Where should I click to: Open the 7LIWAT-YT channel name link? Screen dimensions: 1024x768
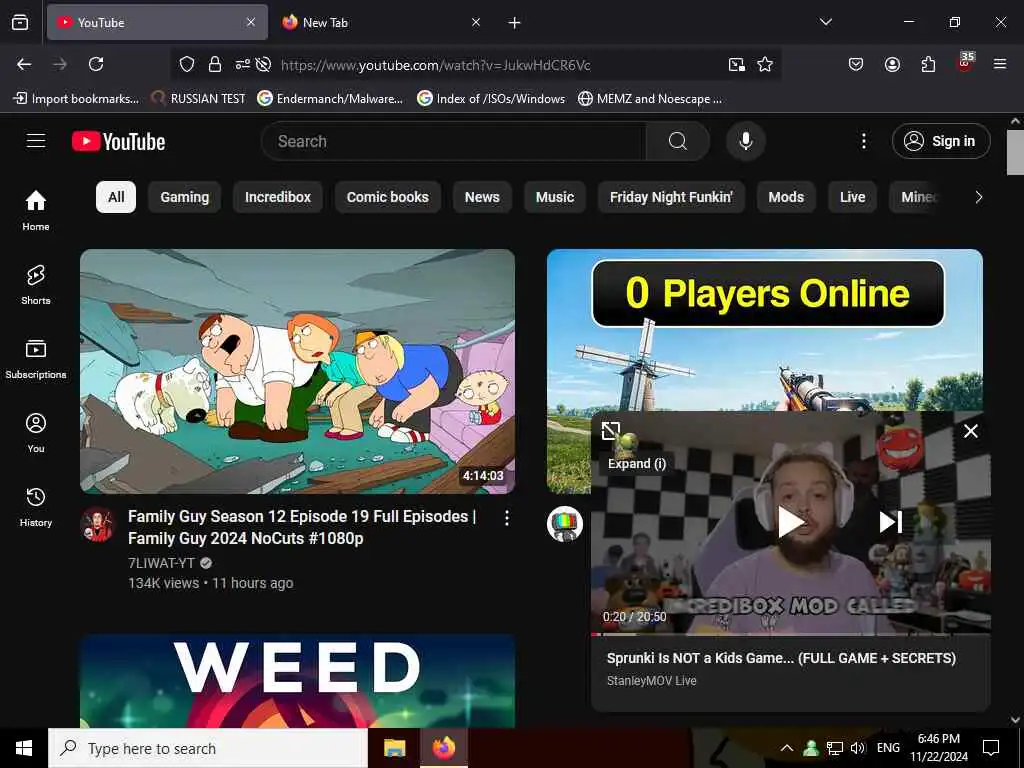[161, 563]
